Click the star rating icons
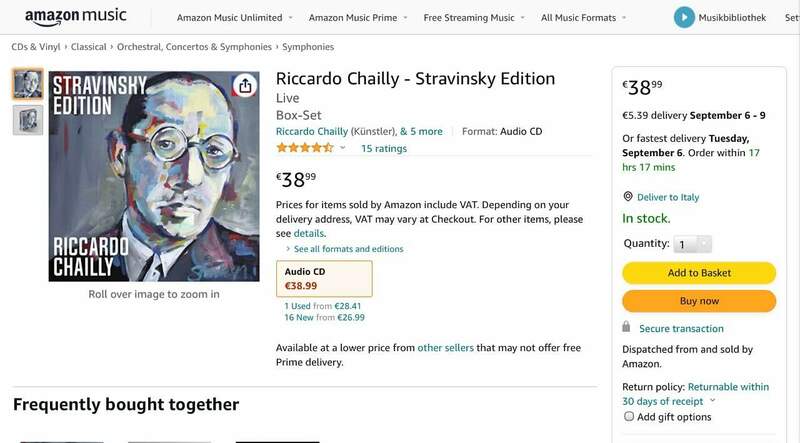 (x=304, y=148)
